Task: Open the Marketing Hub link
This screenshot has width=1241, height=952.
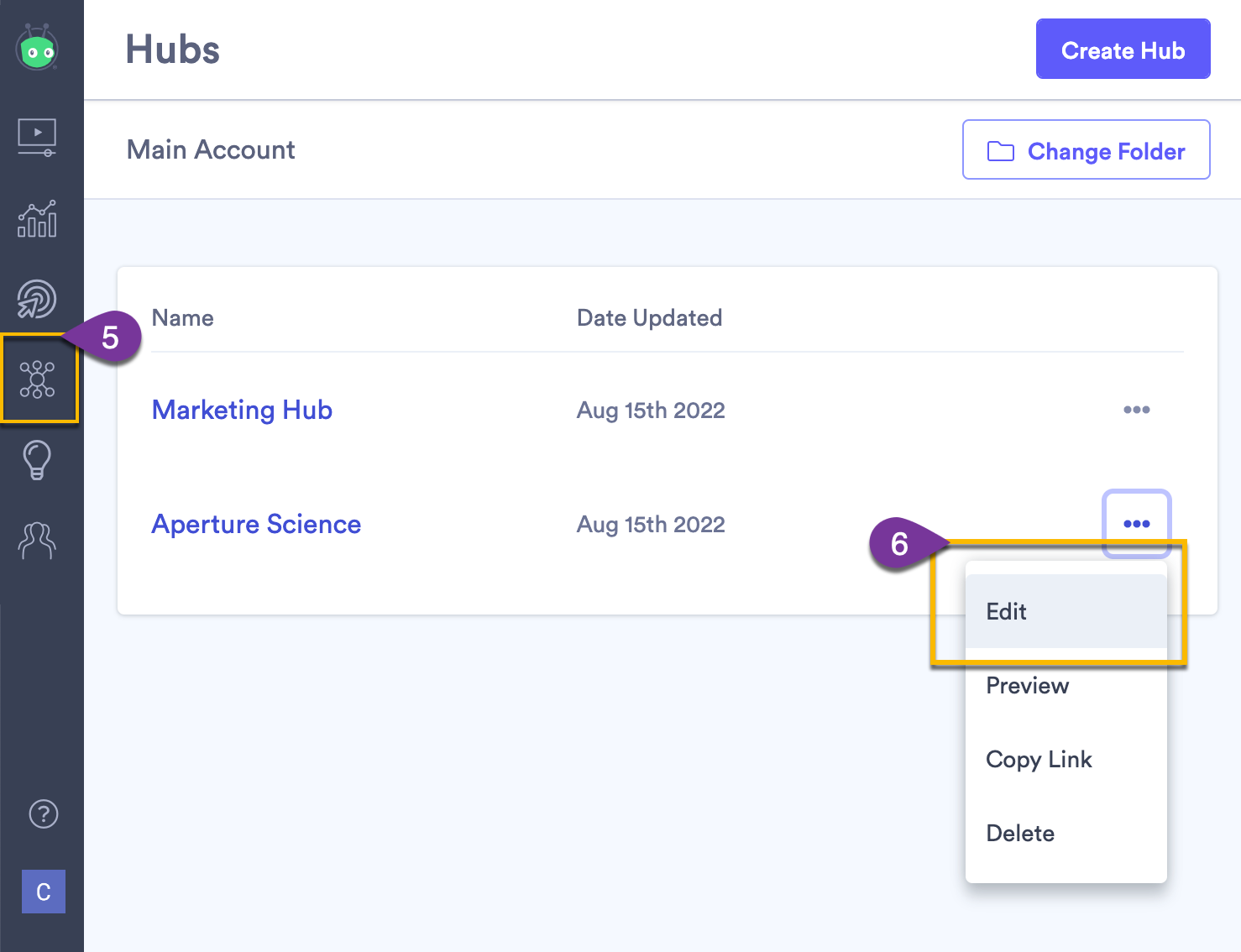Action: click(242, 410)
